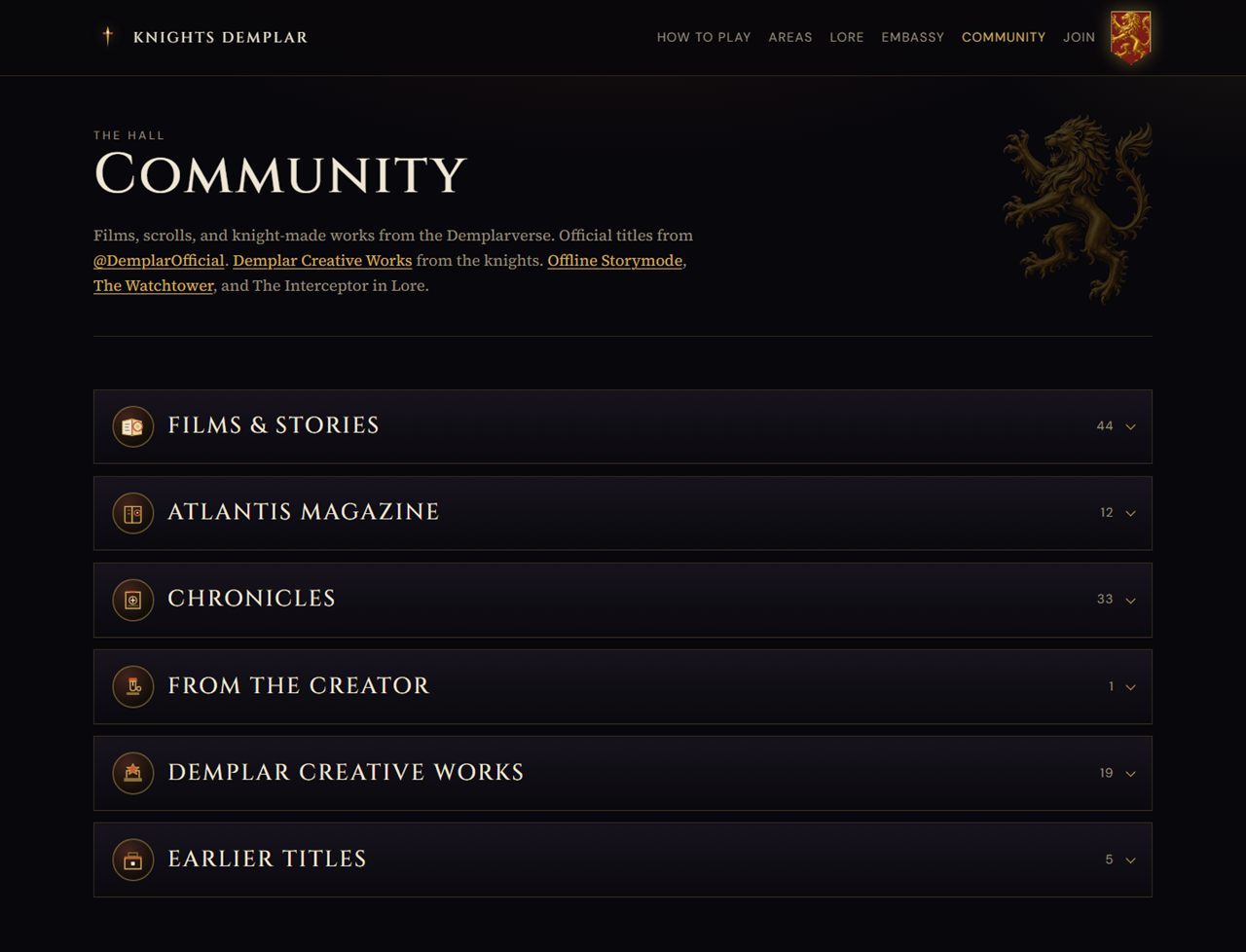
Task: Click the count 5 on Earlier Titles
Action: (1109, 860)
